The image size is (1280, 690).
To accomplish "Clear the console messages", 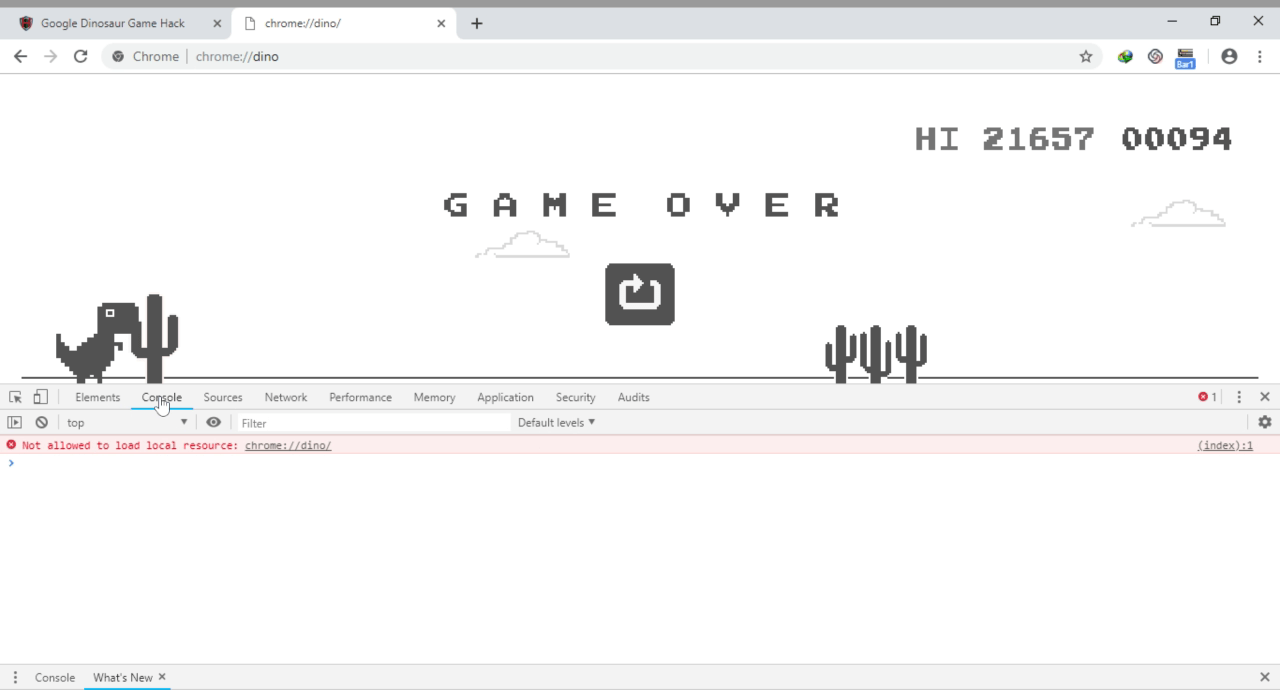I will pyautogui.click(x=41, y=422).
